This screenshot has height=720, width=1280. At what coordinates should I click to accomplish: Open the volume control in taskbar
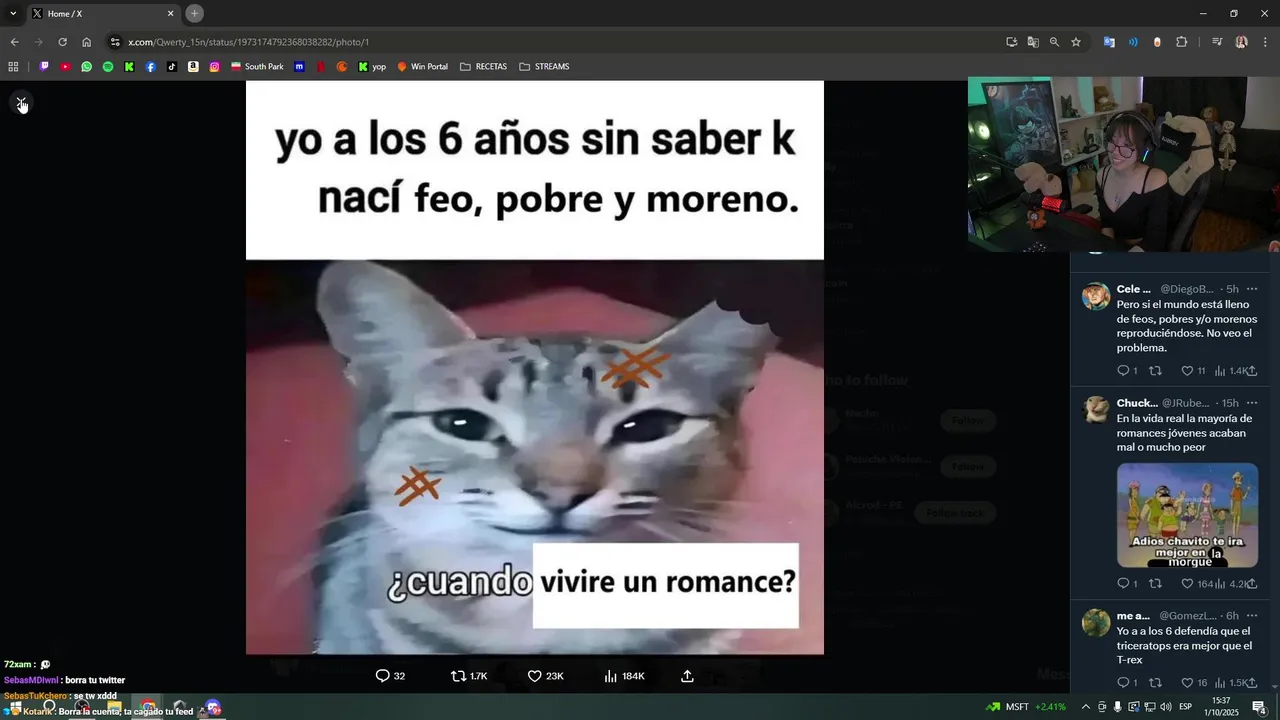1165,707
